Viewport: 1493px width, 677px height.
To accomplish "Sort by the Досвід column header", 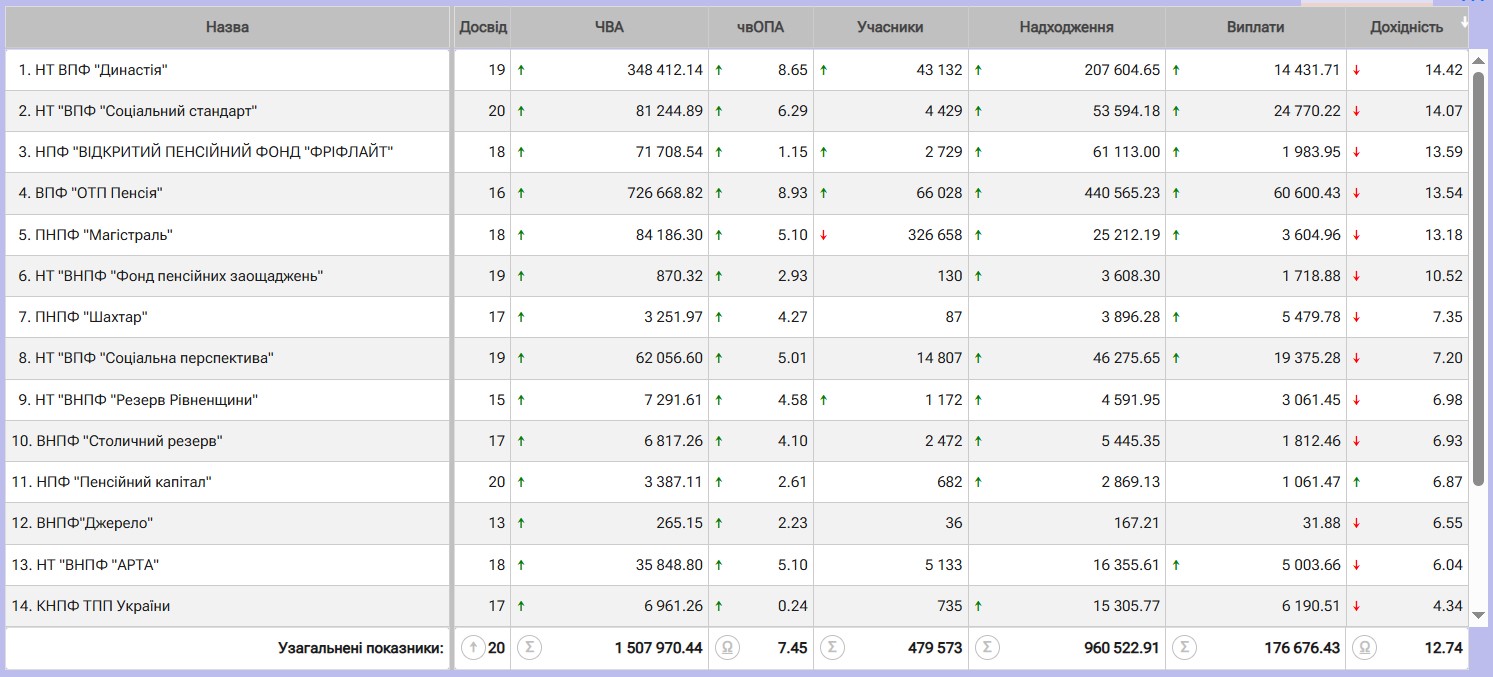I will (x=482, y=27).
